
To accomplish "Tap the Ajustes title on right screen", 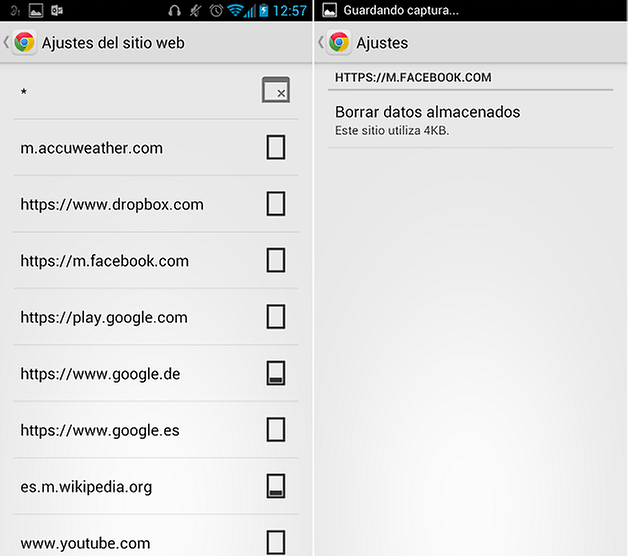I will tap(382, 43).
